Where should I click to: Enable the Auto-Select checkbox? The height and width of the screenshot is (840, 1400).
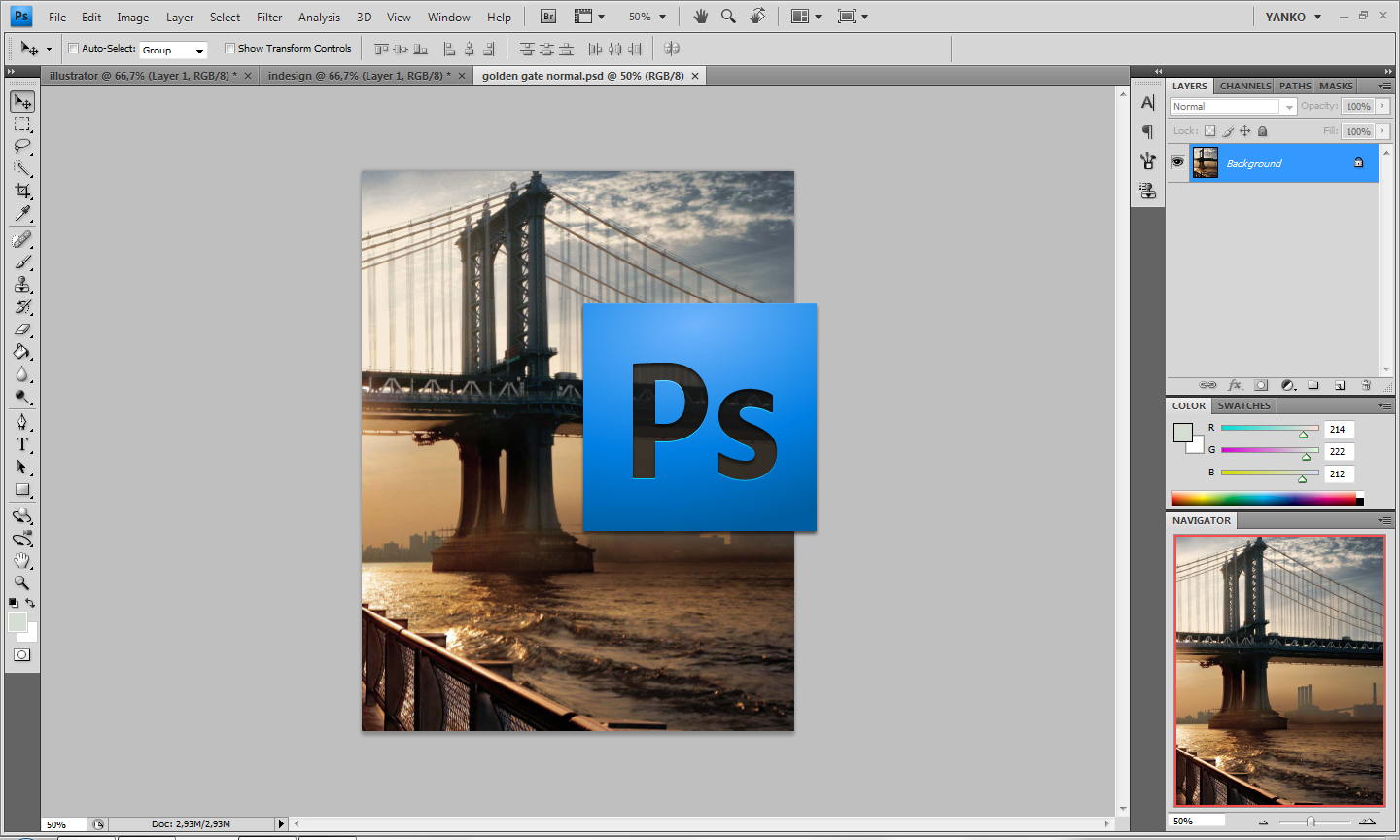[x=74, y=48]
